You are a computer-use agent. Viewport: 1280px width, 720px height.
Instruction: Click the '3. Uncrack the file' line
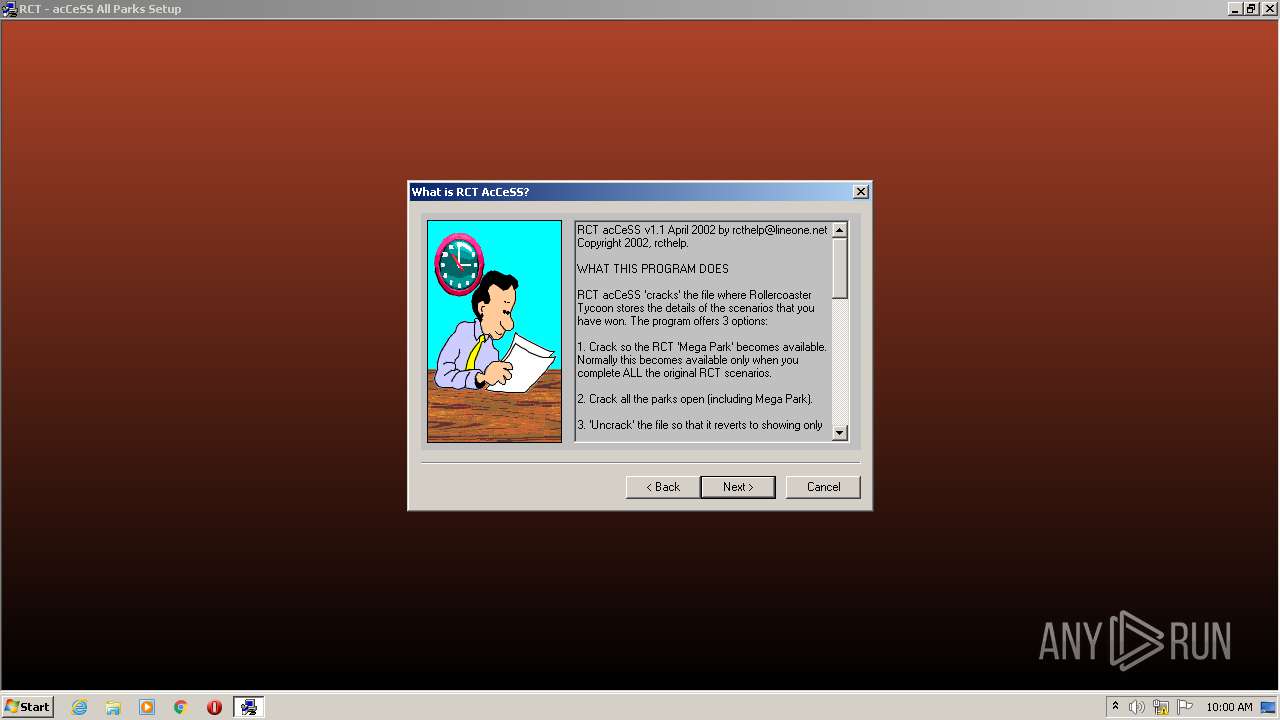(700, 425)
